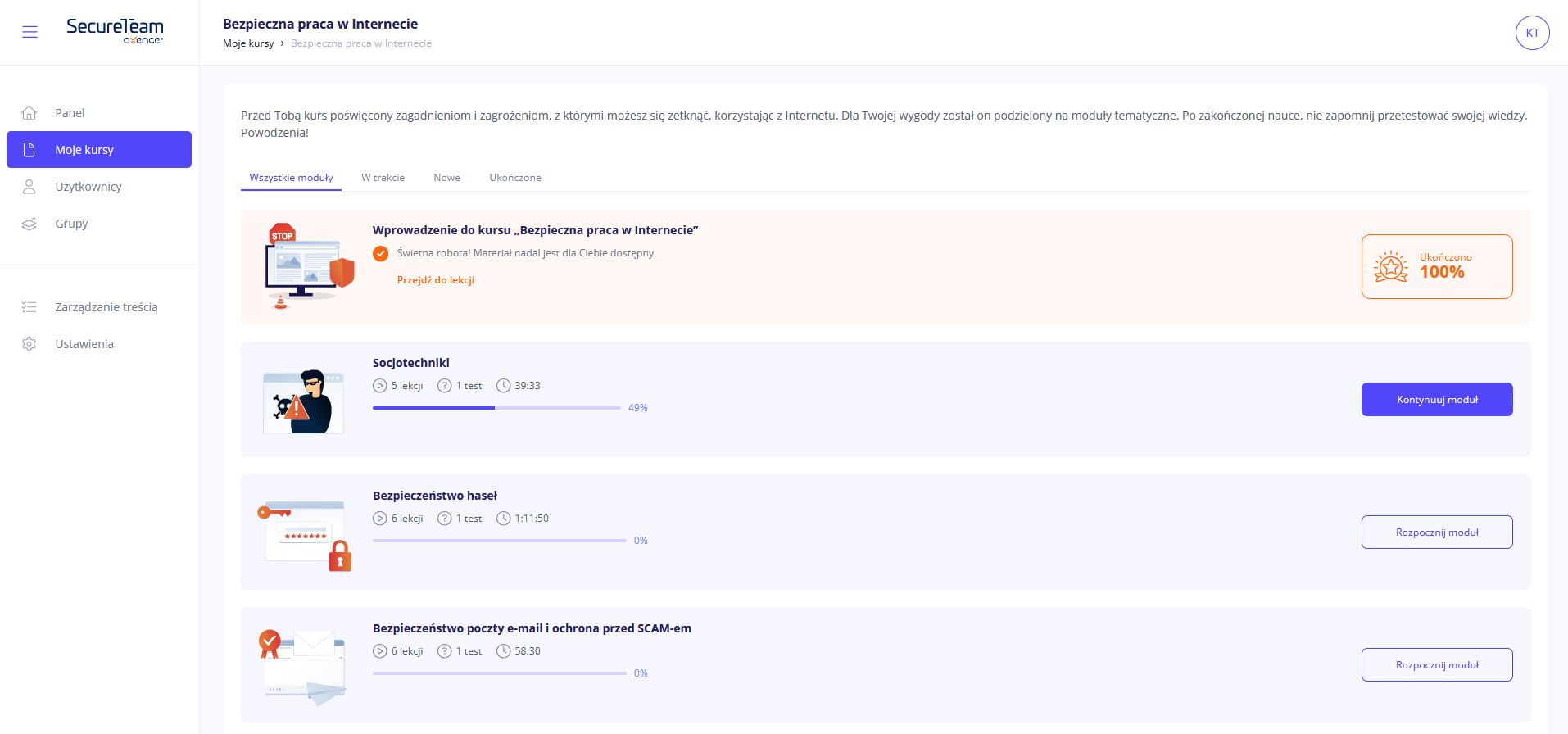Select the Wszystkie moduły tab
The height and width of the screenshot is (734, 1568).
pos(291,178)
